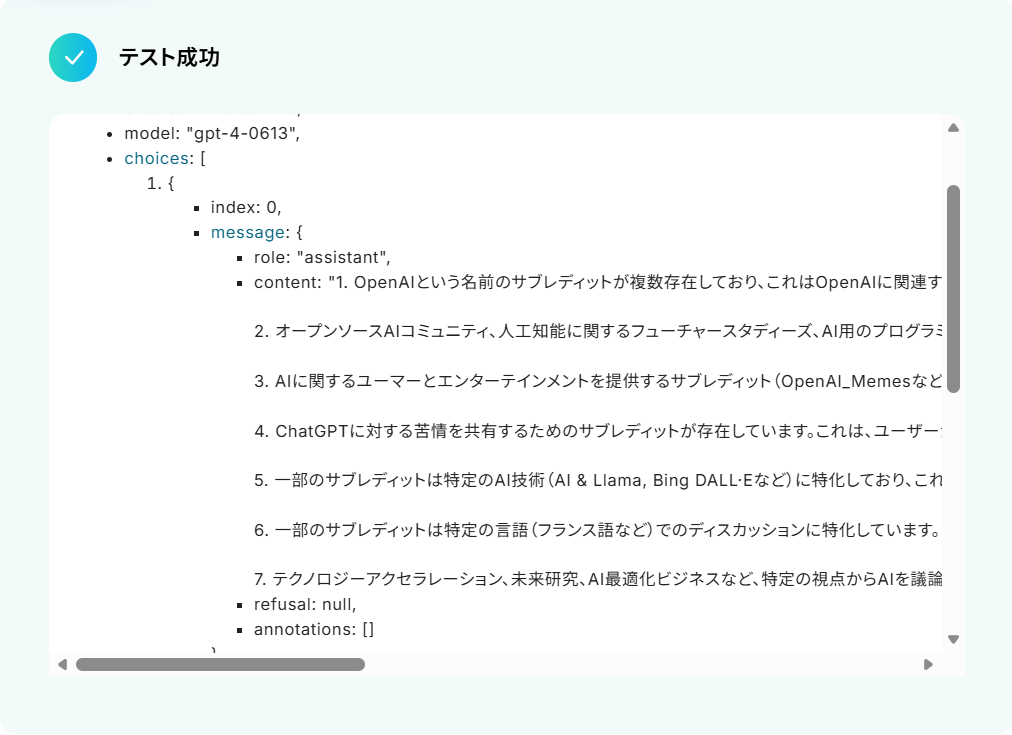Click the horizontal scrollbar thumb
This screenshot has width=1012, height=735.
(220, 665)
